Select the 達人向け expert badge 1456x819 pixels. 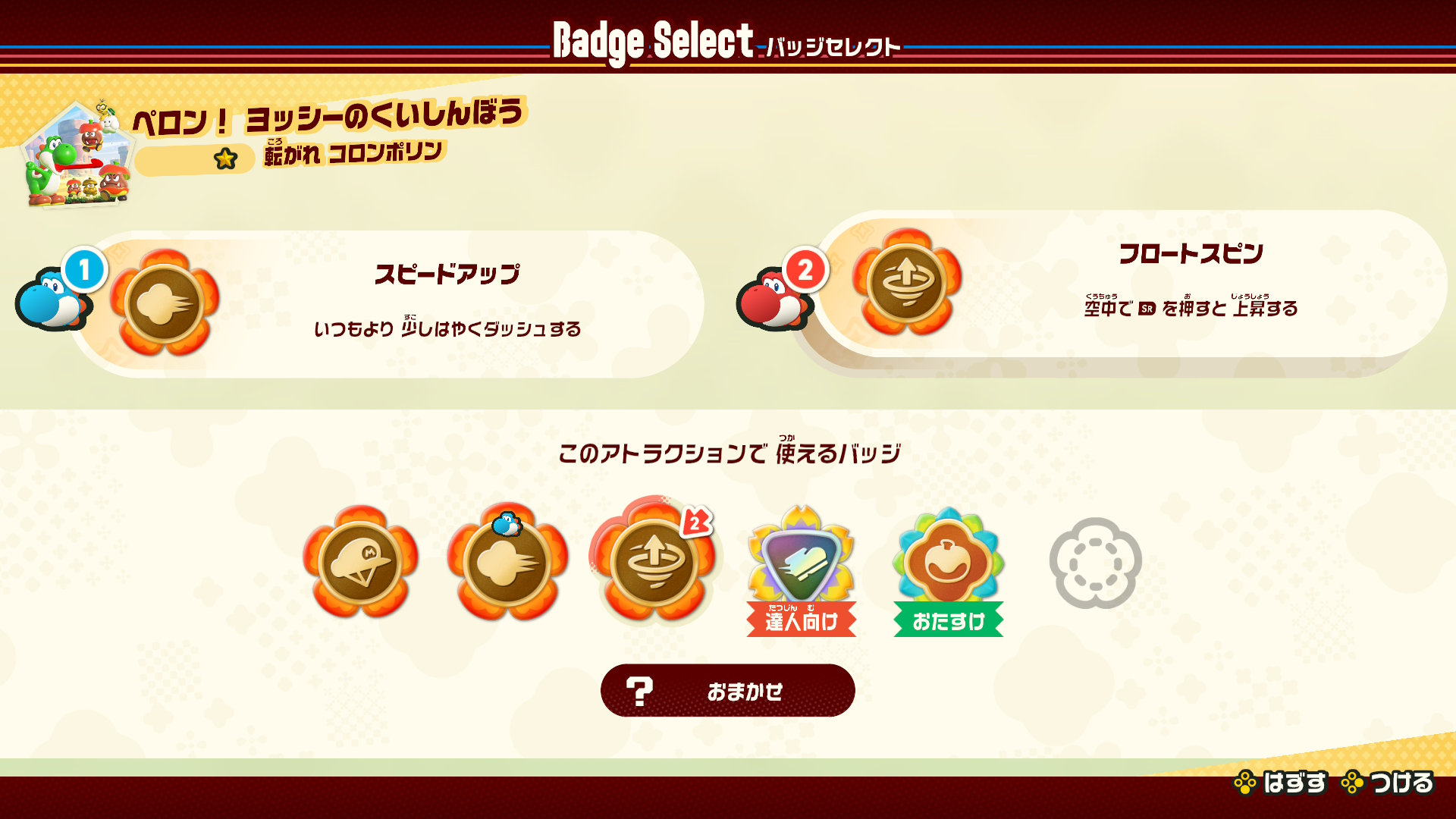click(x=801, y=570)
